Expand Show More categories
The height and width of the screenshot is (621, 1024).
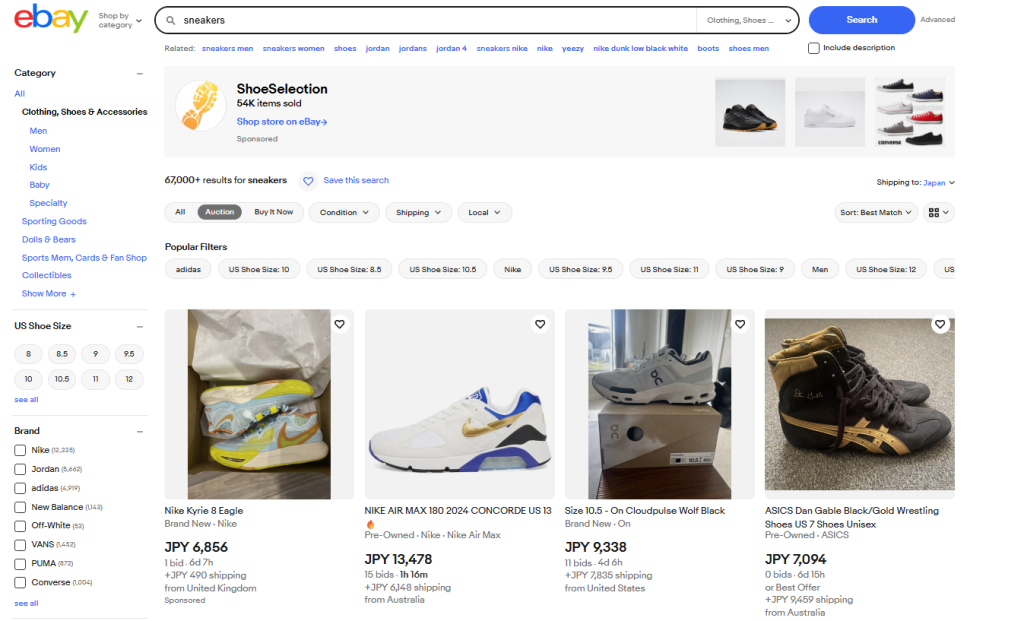[49, 294]
